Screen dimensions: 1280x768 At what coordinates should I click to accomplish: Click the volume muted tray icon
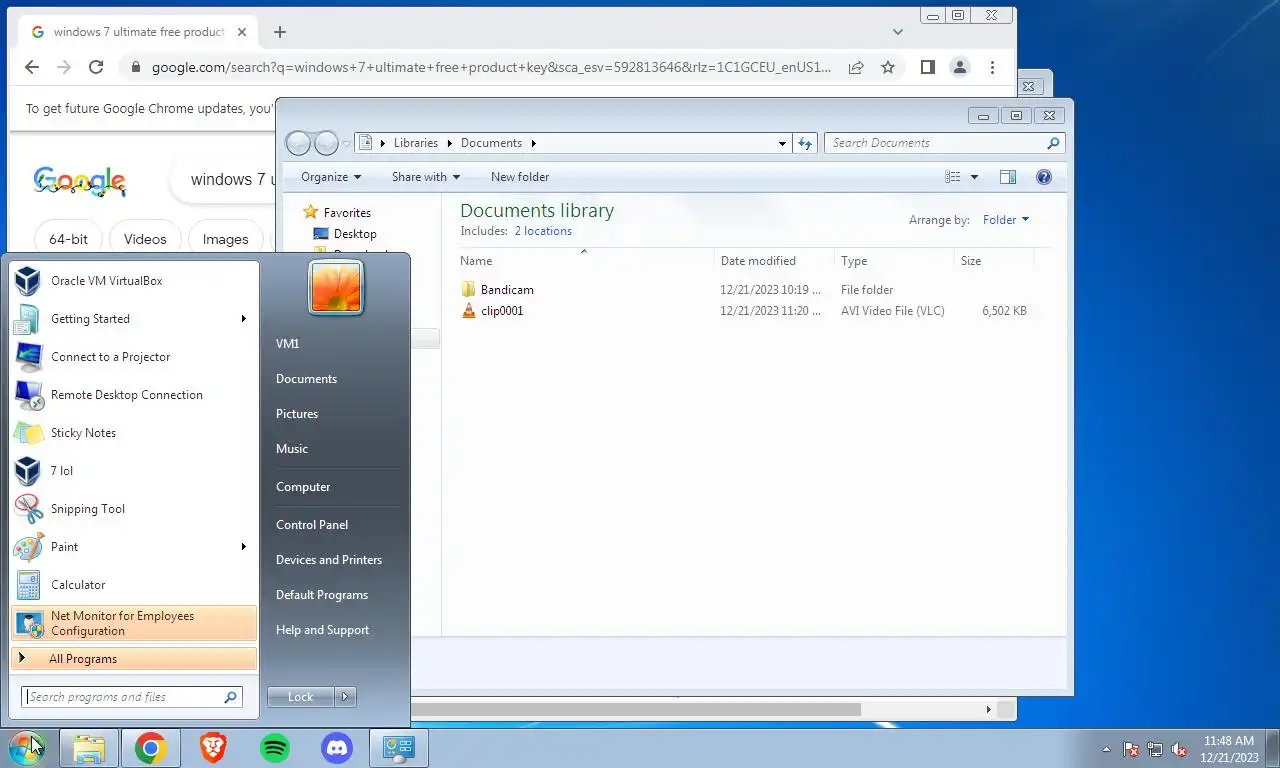(1179, 749)
